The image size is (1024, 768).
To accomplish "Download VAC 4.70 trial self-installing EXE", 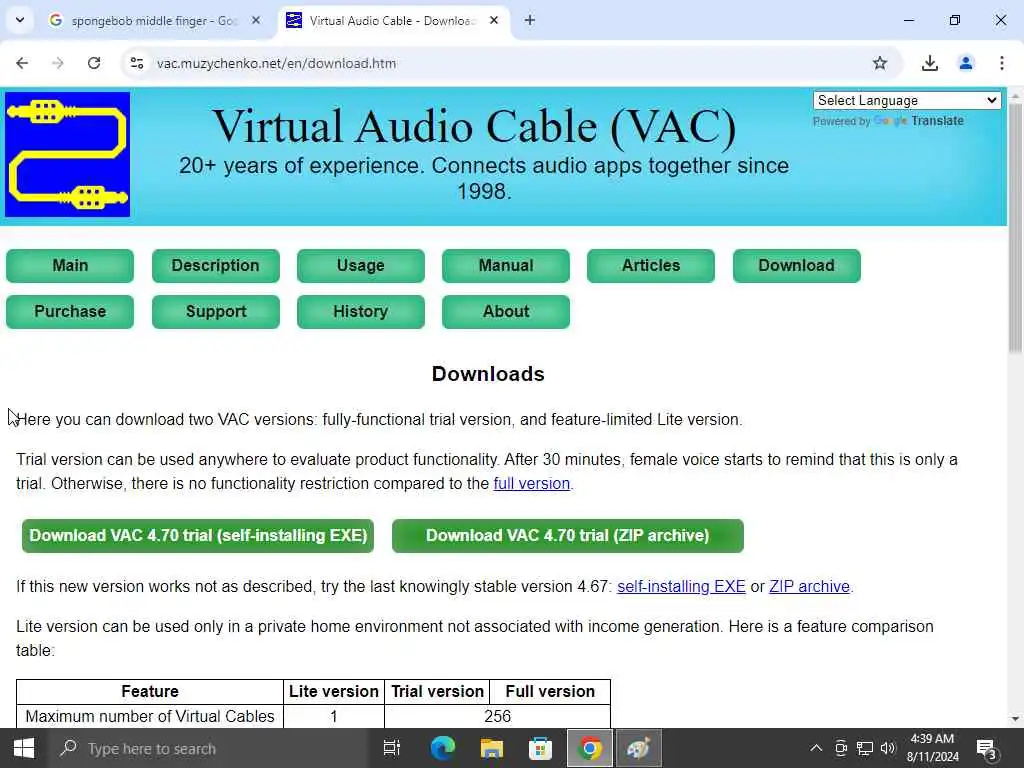I will (198, 536).
